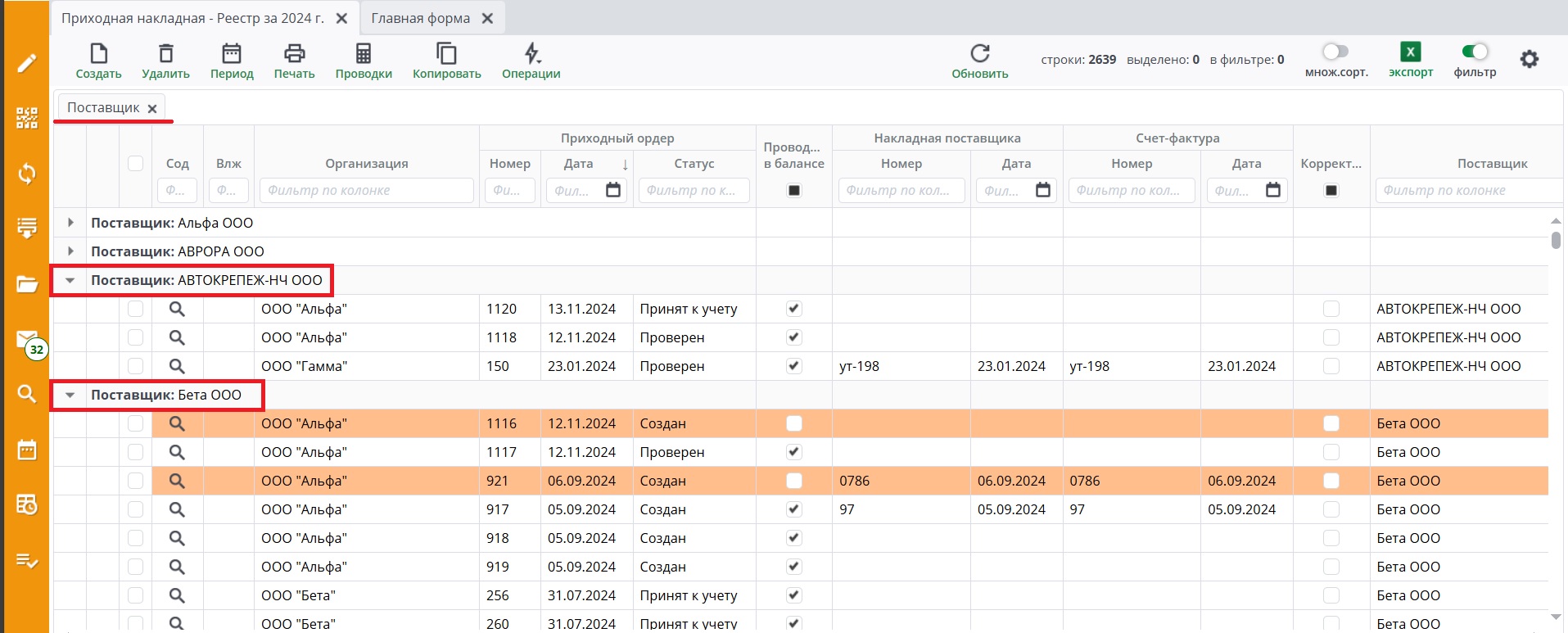This screenshot has width=1568, height=633.
Task: Open magnifier view for order 1116
Action: pos(177,423)
